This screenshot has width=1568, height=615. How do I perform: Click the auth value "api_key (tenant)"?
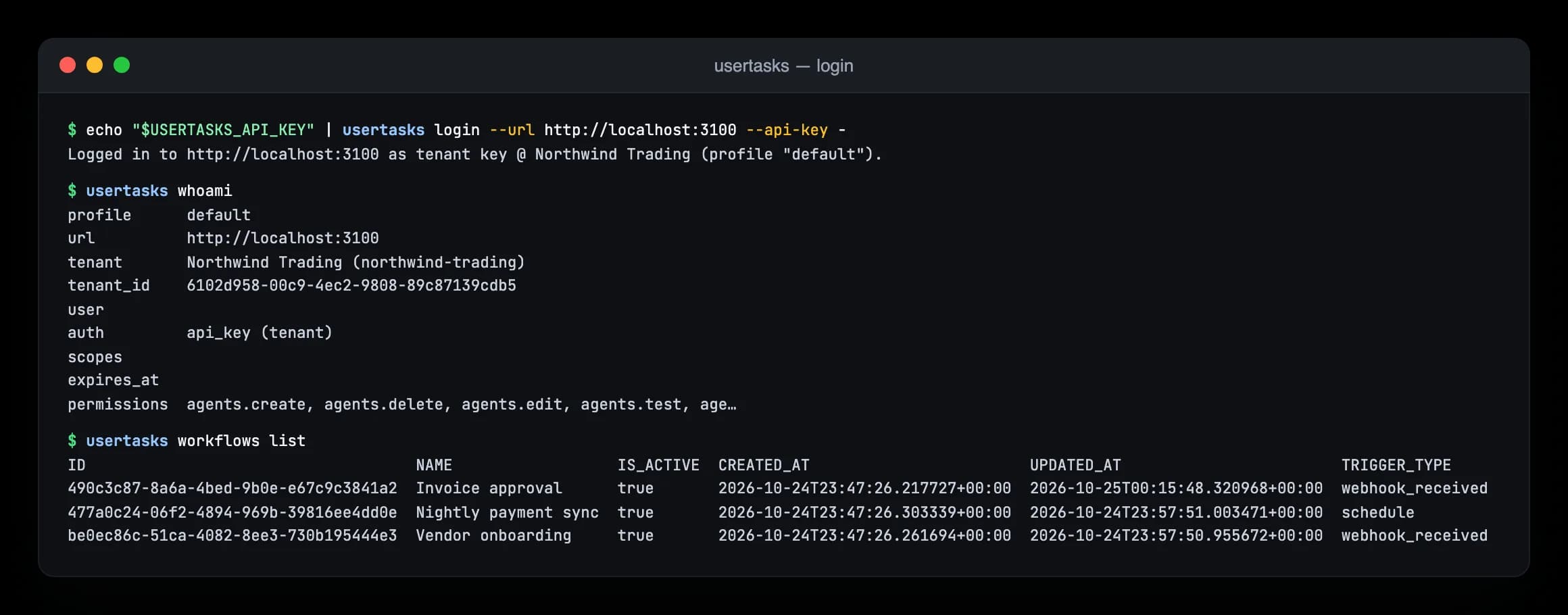(x=260, y=333)
